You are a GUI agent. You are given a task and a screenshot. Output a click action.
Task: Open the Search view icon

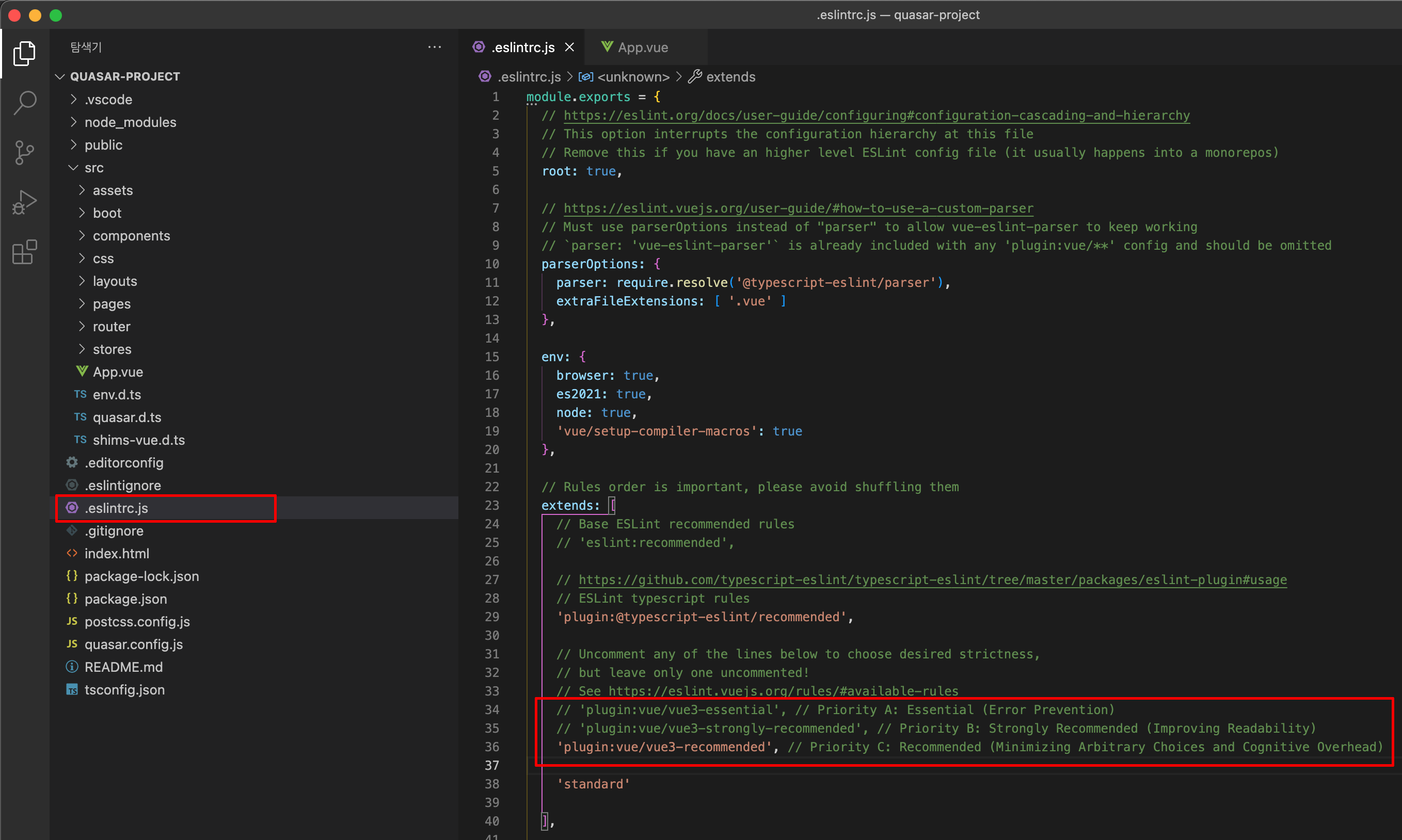pyautogui.click(x=24, y=103)
